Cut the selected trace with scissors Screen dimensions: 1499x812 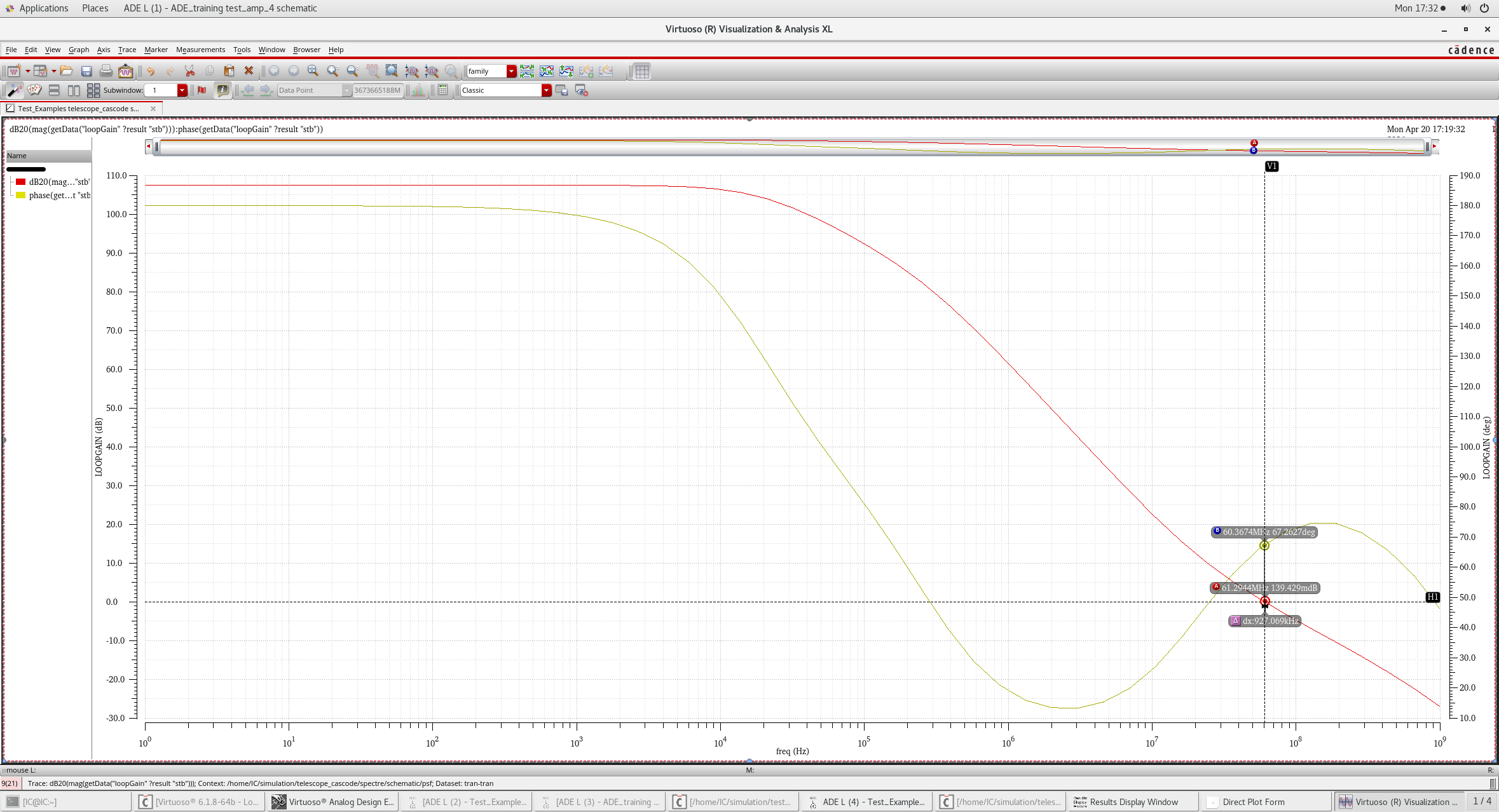pos(189,71)
